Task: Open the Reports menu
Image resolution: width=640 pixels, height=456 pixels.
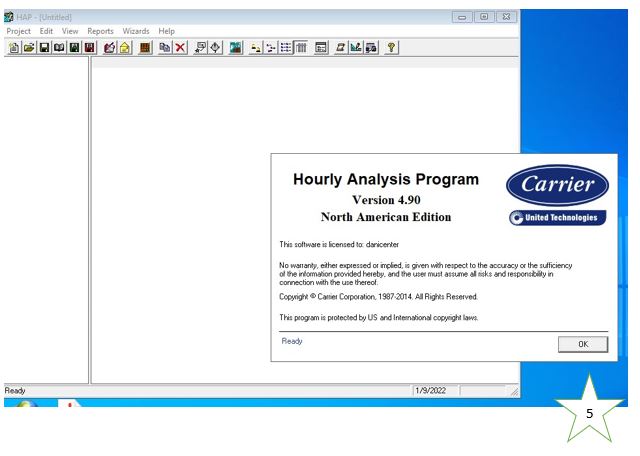Action: click(x=100, y=31)
